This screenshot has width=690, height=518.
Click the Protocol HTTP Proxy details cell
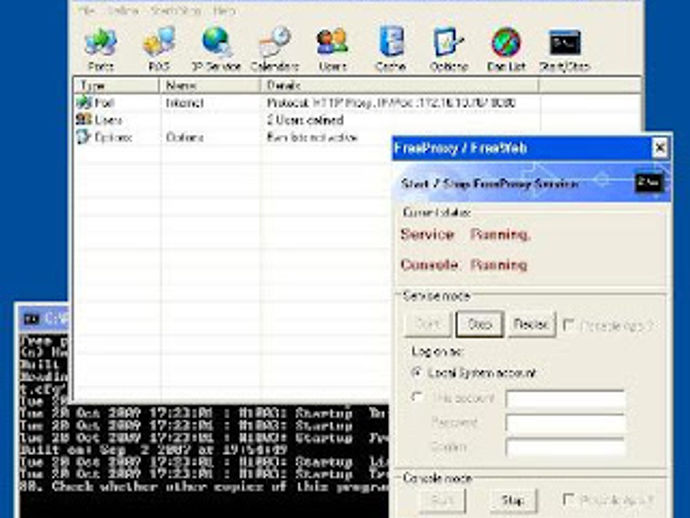[391, 103]
